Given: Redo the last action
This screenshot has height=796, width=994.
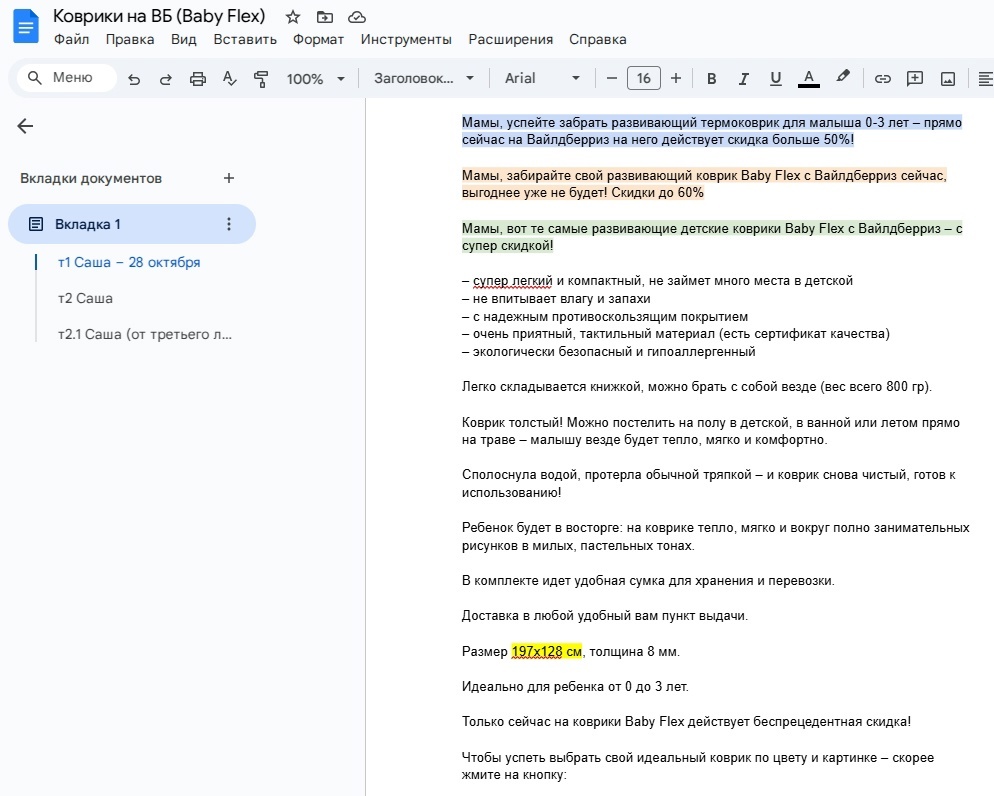Looking at the screenshot, I should click(165, 79).
